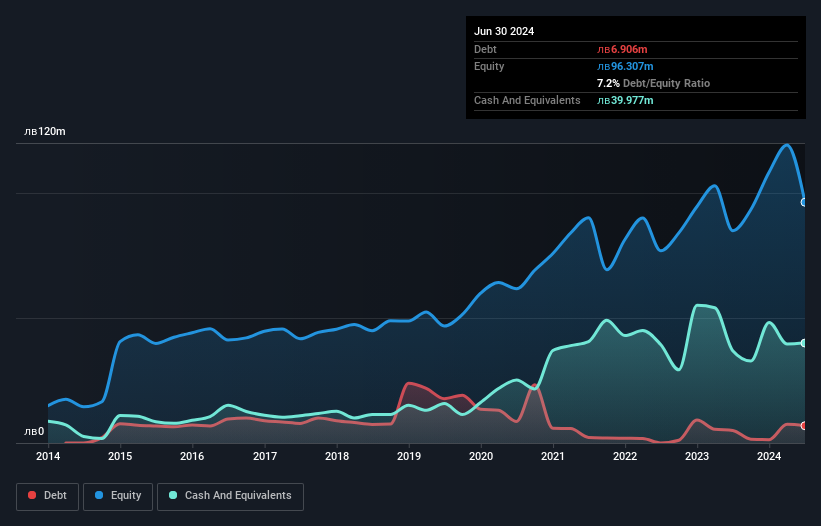
Task: Click the red Debt legend dot
Action: (32, 495)
